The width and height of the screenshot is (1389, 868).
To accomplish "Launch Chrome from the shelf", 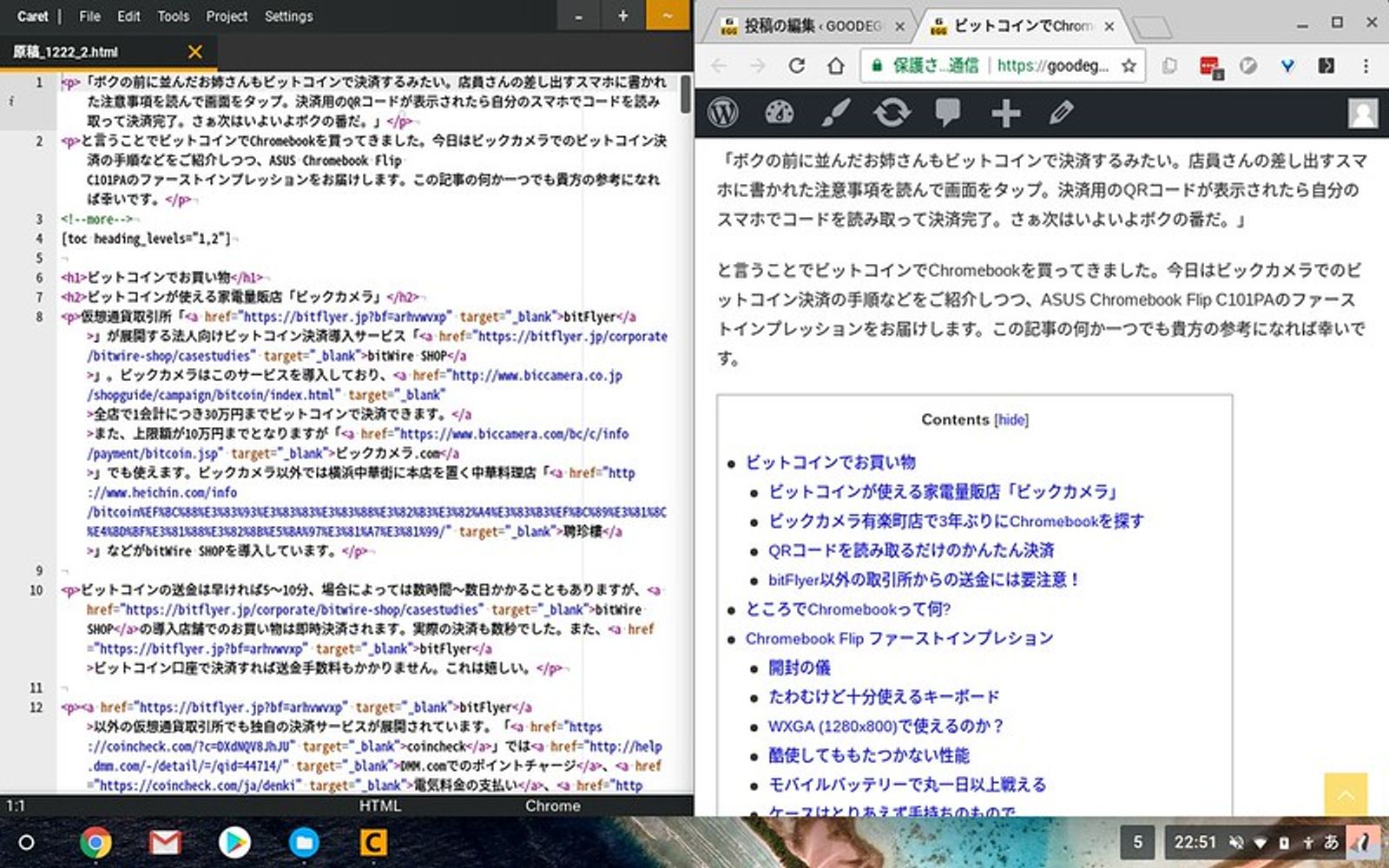I will (x=95, y=842).
